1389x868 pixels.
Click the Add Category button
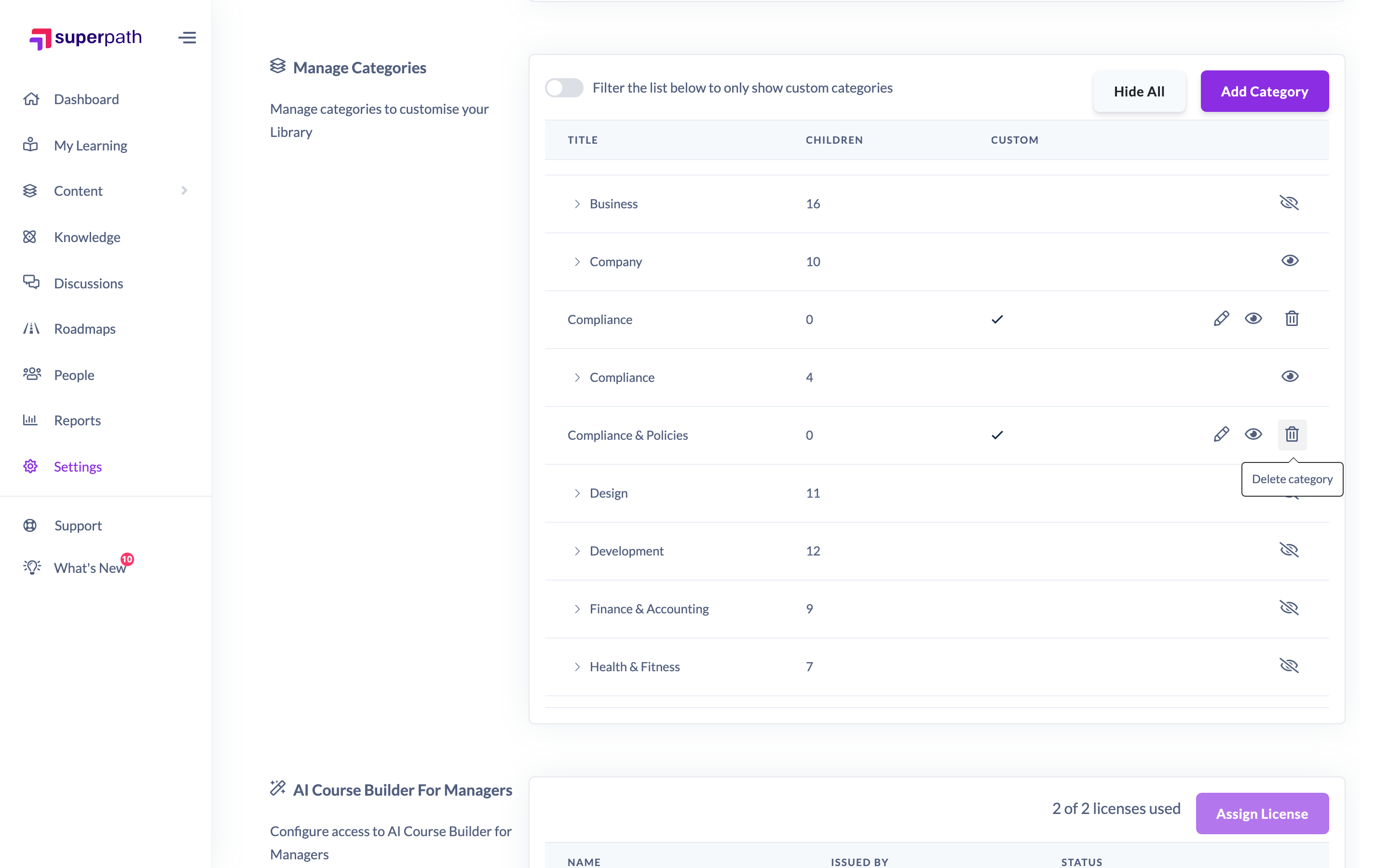coord(1265,91)
